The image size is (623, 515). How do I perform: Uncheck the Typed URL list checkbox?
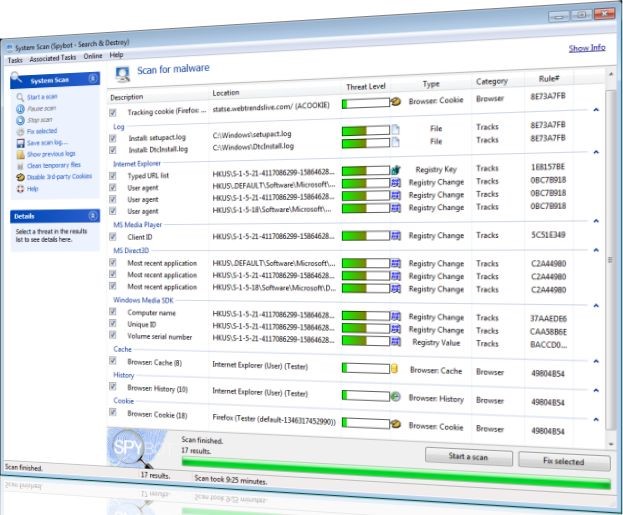coord(113,176)
